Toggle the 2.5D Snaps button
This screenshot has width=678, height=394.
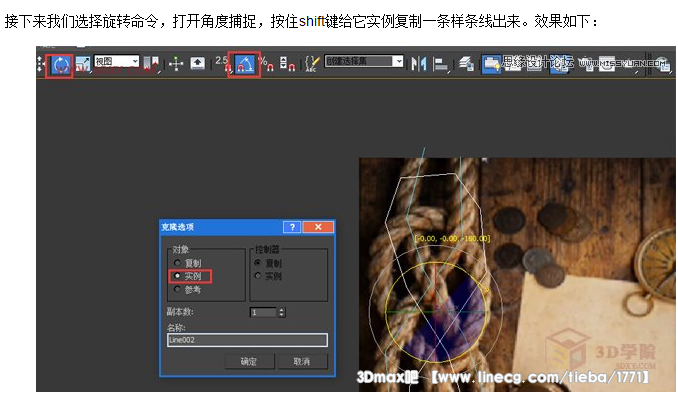coord(223,64)
